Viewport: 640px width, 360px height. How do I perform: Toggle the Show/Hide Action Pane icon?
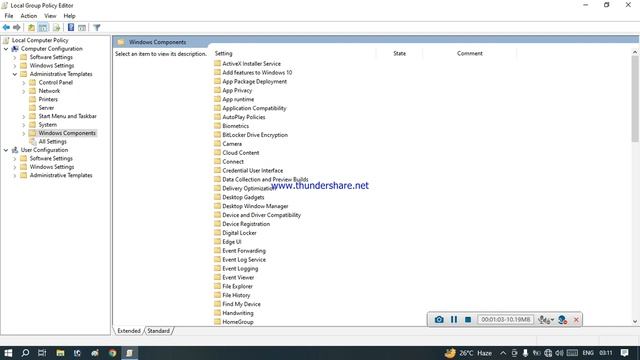[82, 28]
